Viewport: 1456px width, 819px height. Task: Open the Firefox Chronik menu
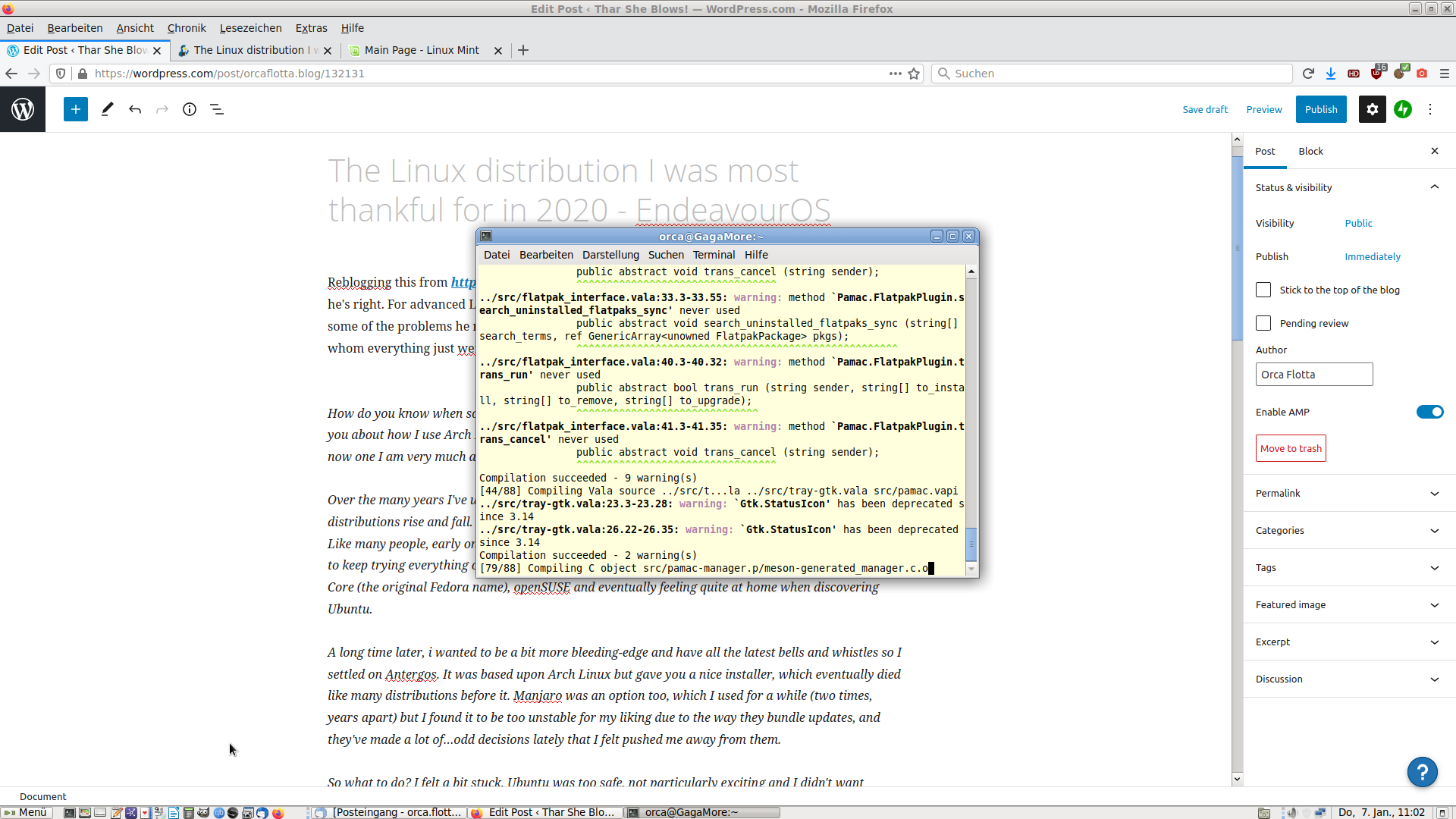tap(187, 28)
